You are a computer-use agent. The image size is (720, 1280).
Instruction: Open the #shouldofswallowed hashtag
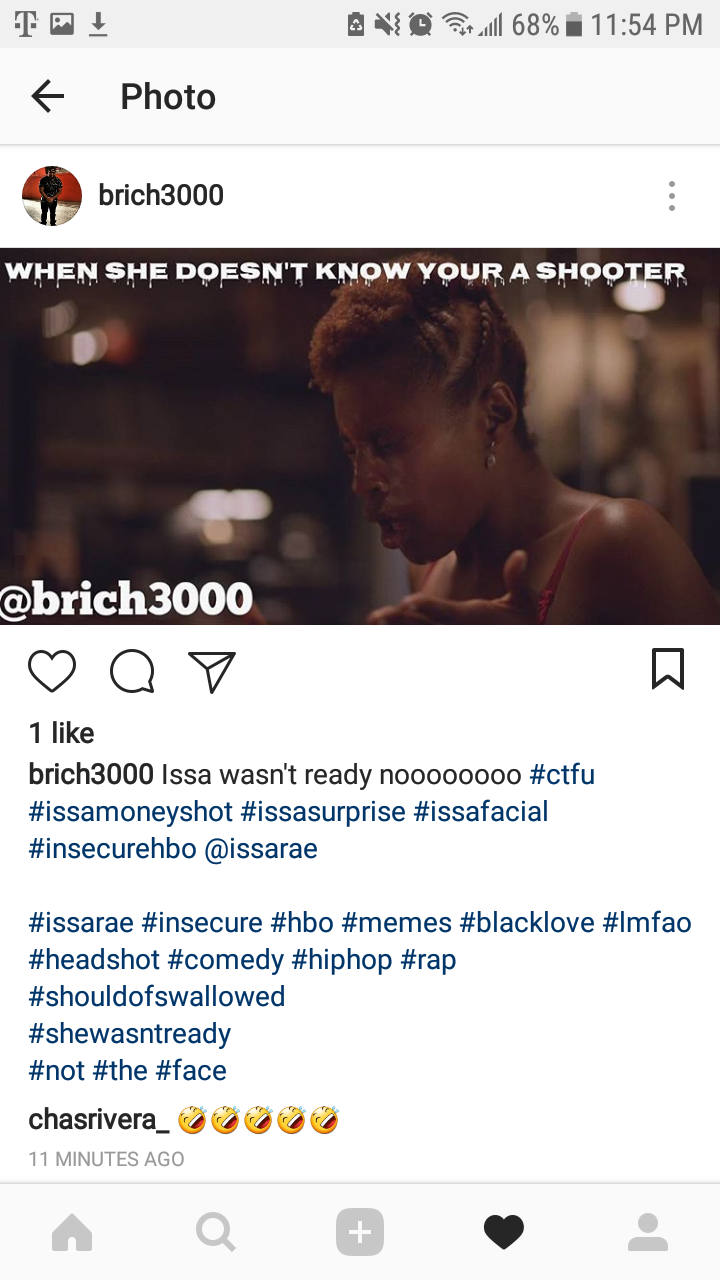pyautogui.click(x=157, y=997)
